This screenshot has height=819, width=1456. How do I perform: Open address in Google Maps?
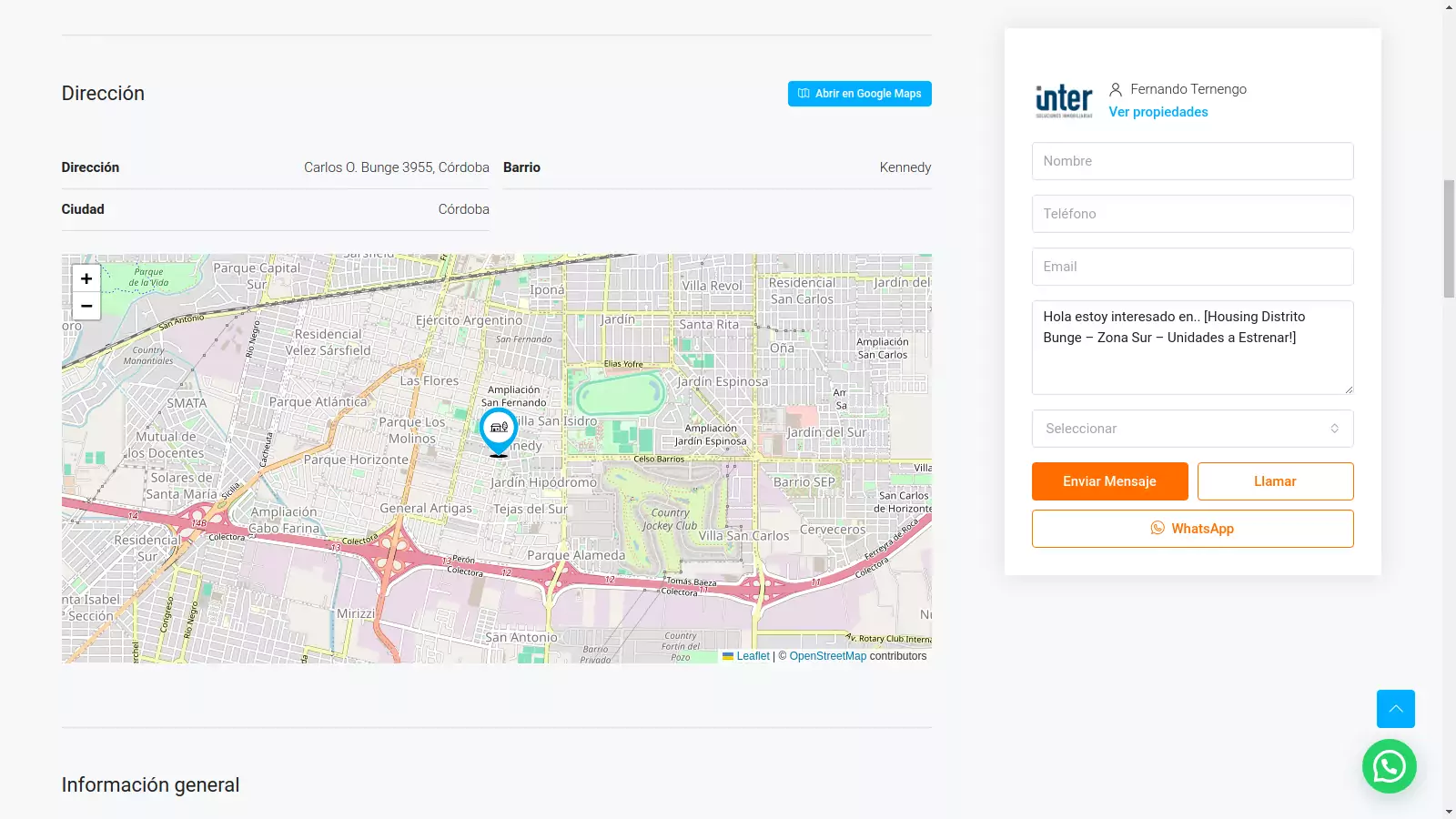[859, 94]
